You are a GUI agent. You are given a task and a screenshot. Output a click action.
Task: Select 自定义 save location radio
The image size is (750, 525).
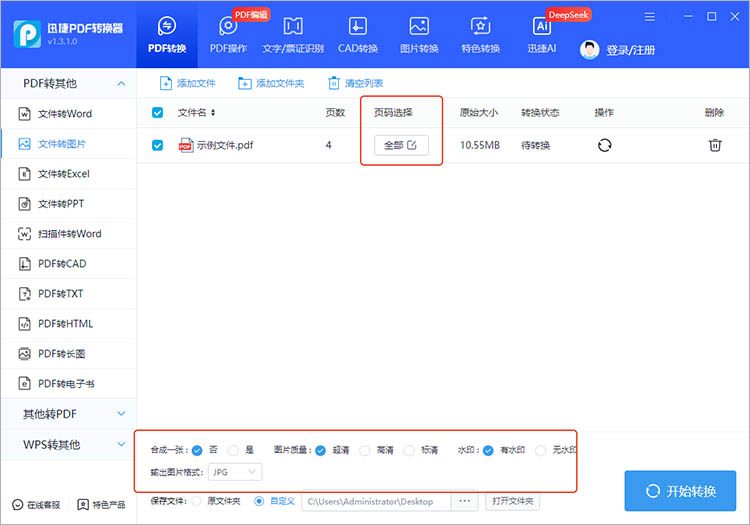(x=259, y=501)
